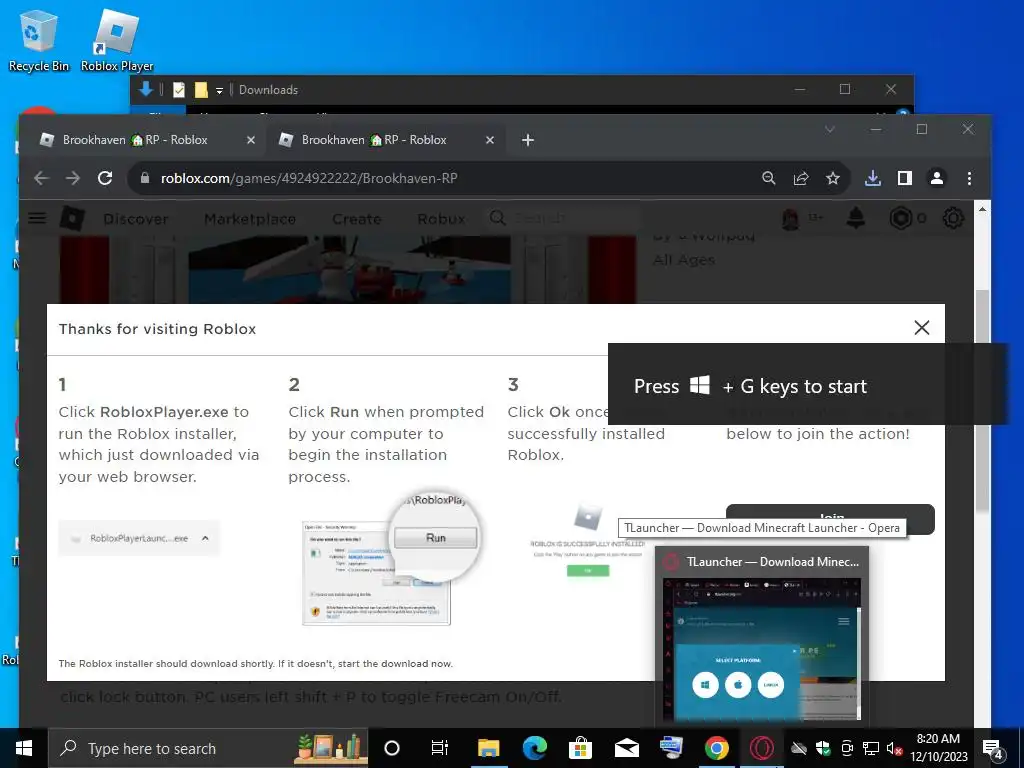Expand the RobloxPlayerLauncher download chevron
1024x768 pixels.
click(205, 538)
